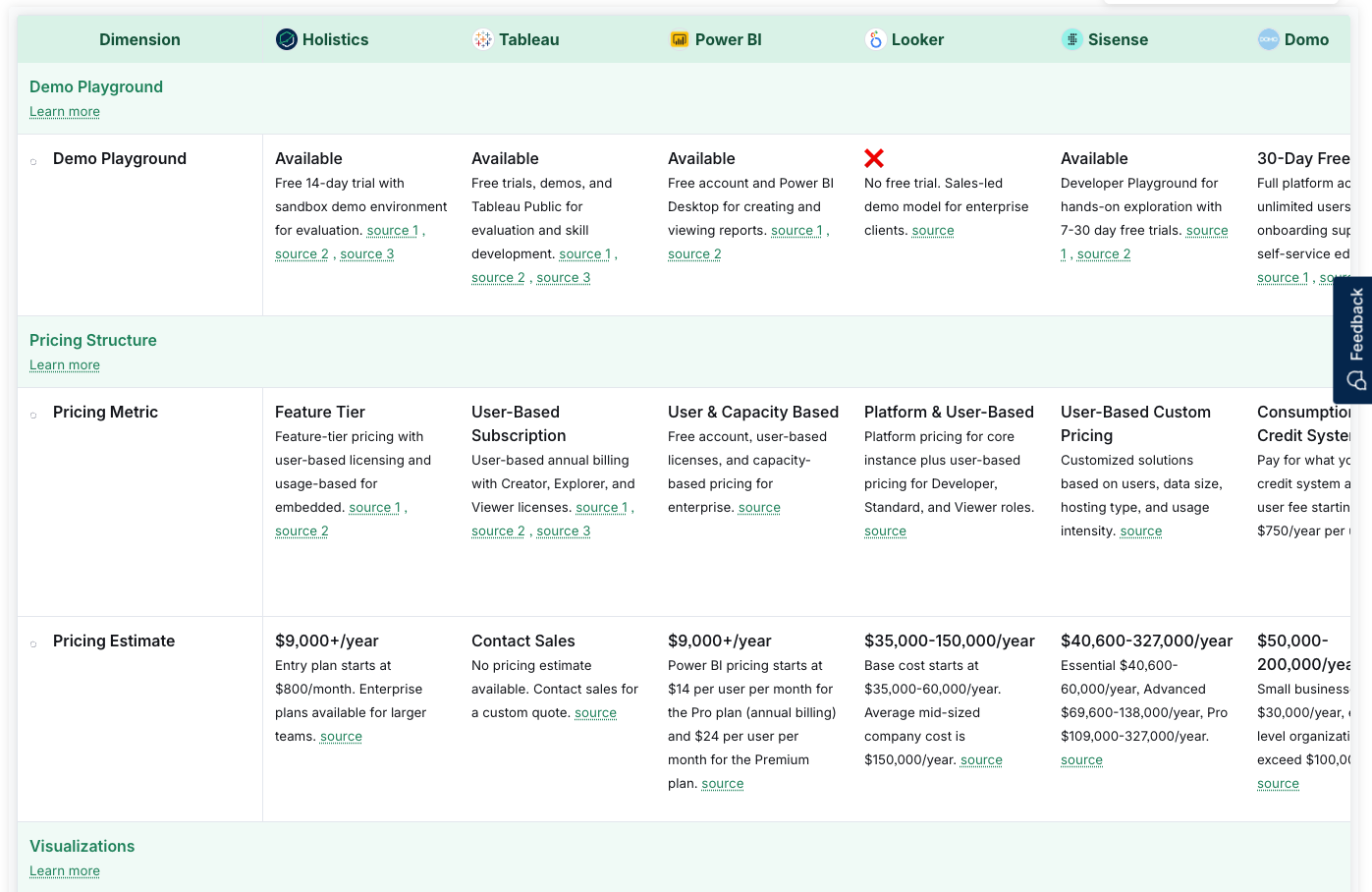Select Platform & User-Based heading under Looker
The image size is (1372, 892).
point(950,412)
